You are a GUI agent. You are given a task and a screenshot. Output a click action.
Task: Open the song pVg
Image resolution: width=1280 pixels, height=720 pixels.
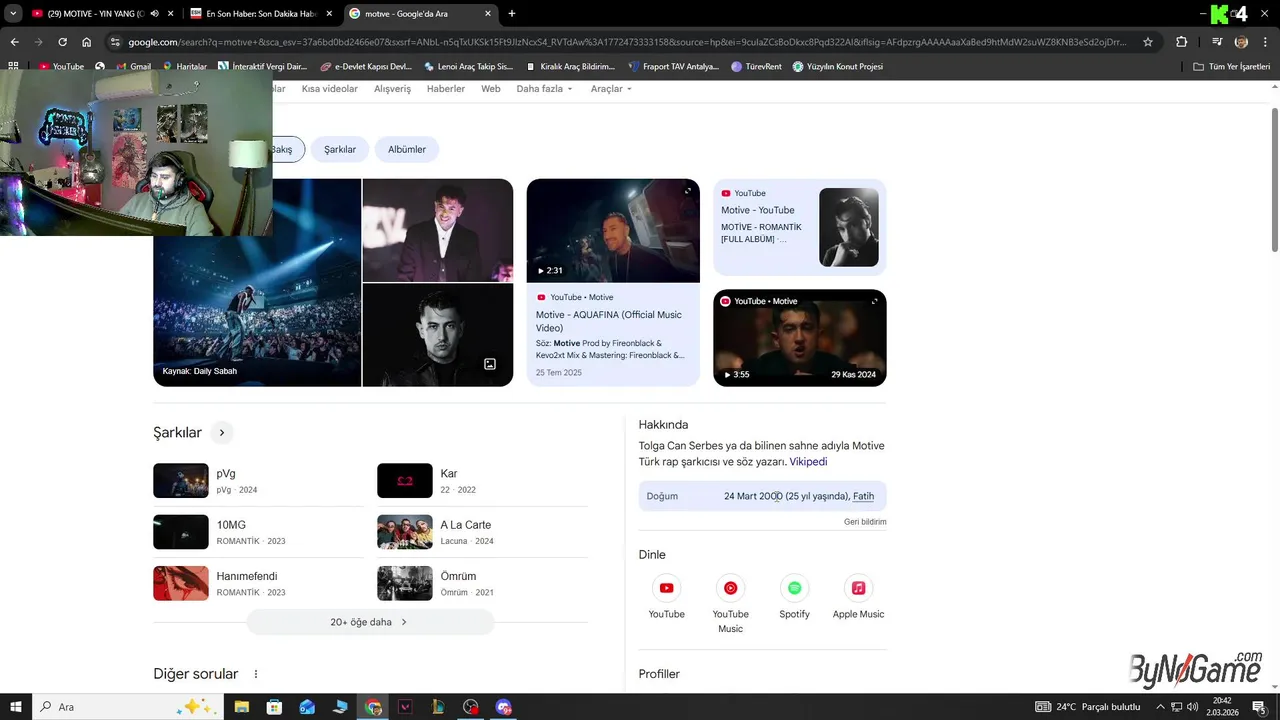(258, 481)
